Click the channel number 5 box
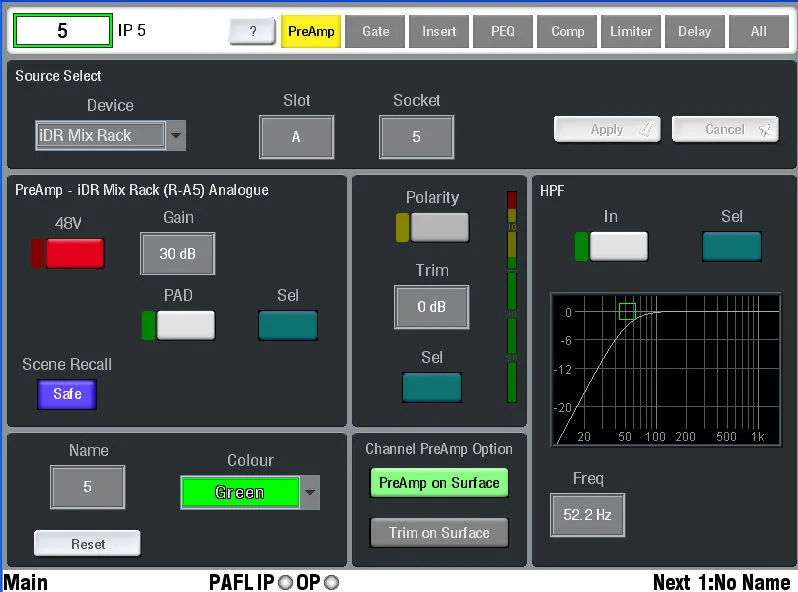 coord(63,31)
